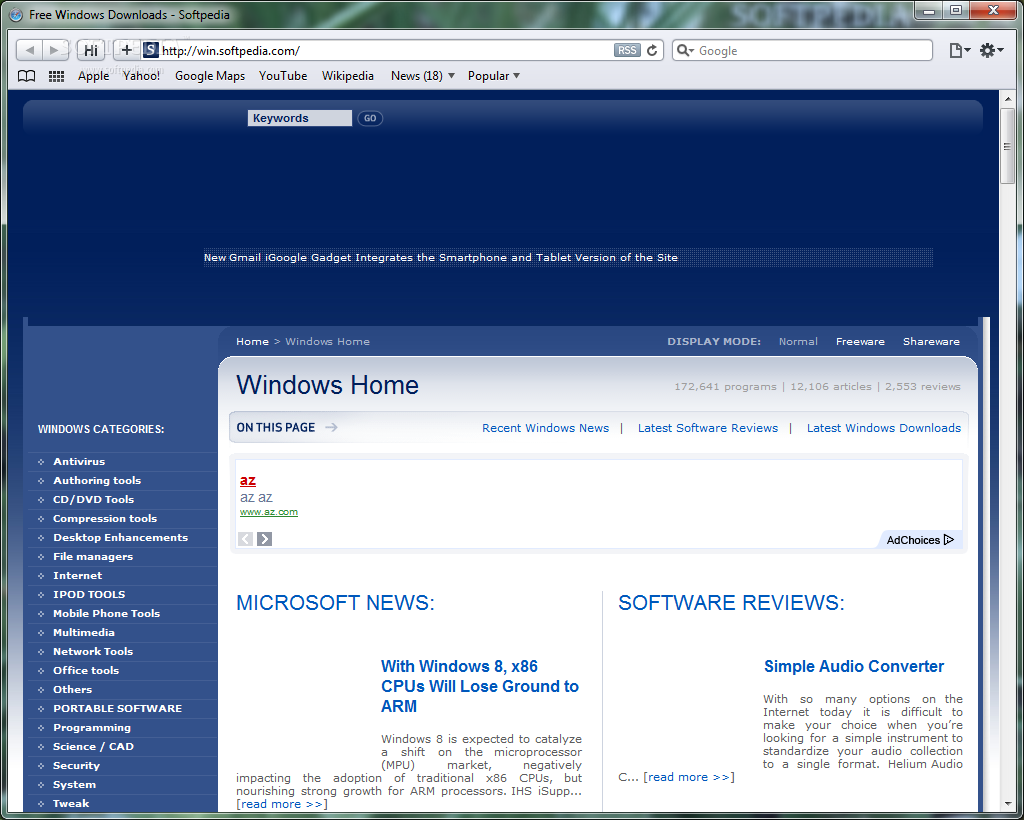Open the www.az.com ad link

[268, 512]
